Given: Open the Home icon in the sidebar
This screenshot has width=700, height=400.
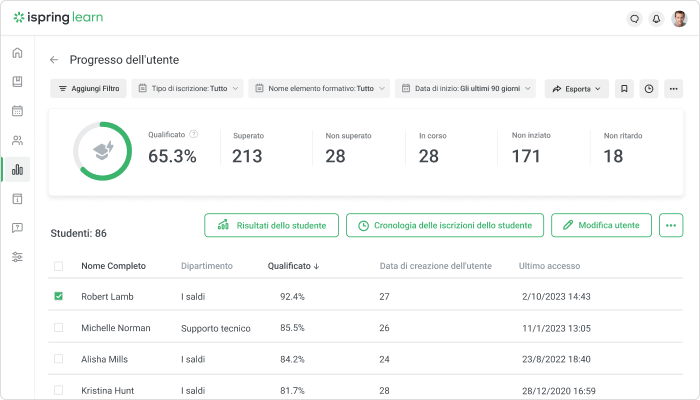Looking at the screenshot, I should 17,53.
